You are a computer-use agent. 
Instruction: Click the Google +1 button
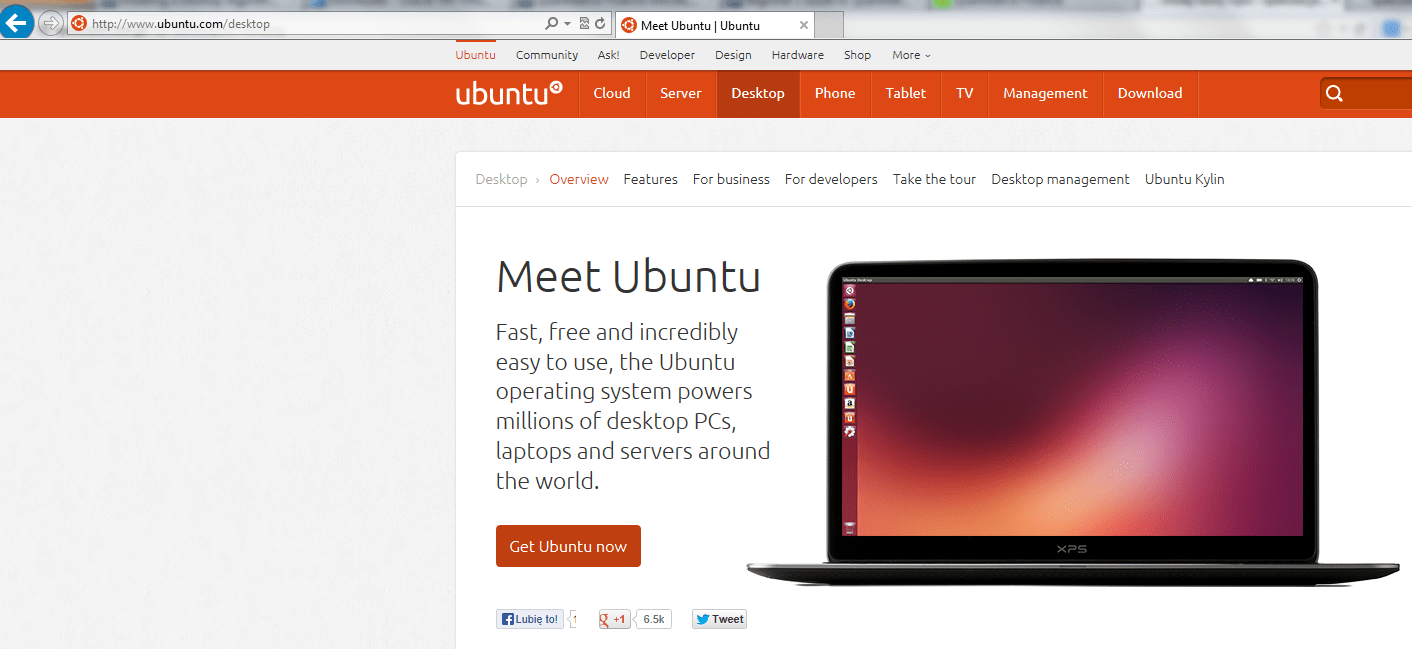[x=615, y=619]
